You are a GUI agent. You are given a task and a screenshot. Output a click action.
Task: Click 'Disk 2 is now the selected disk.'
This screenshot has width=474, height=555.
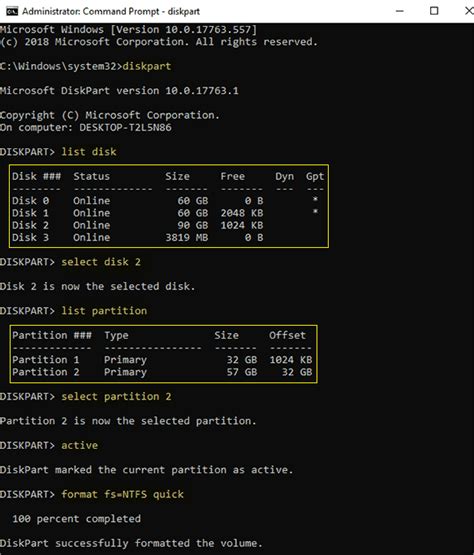coord(98,286)
